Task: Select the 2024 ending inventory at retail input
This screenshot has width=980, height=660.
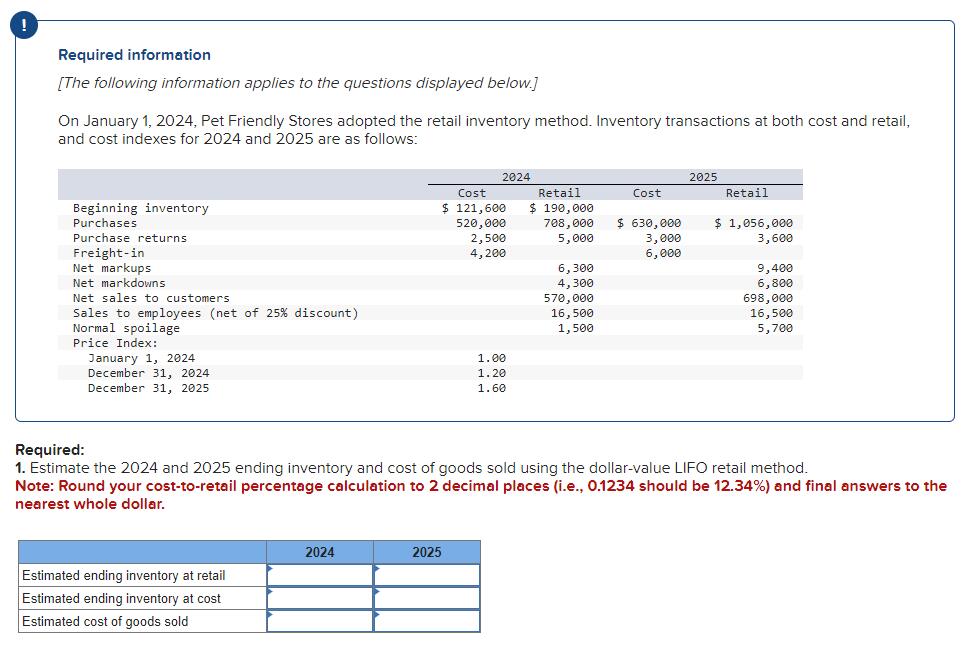Action: point(320,574)
